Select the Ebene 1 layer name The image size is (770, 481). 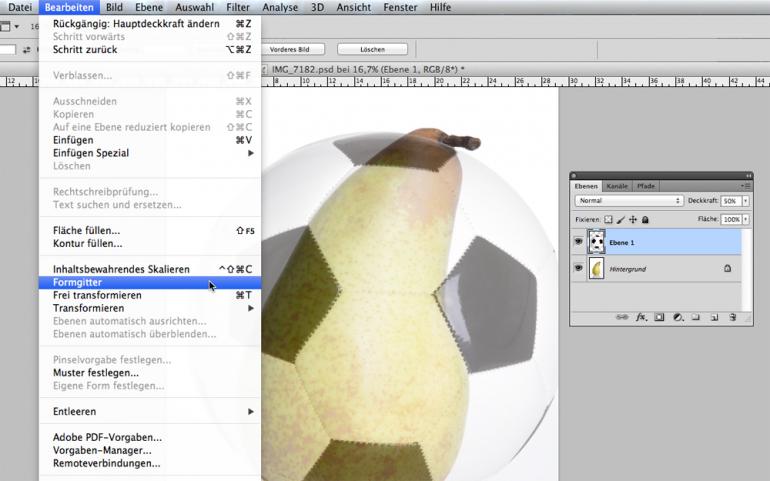point(622,243)
